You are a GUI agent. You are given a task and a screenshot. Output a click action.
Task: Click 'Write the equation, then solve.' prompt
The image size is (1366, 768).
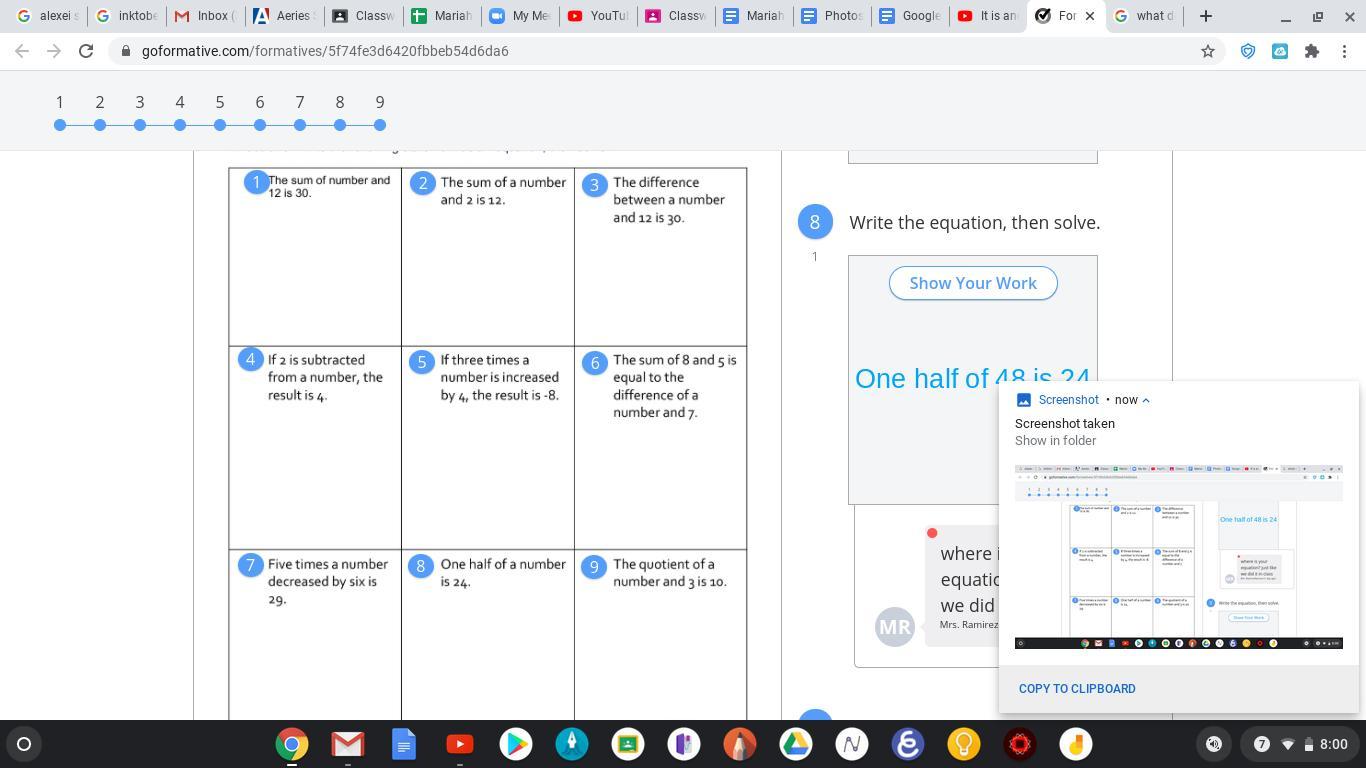coord(975,223)
